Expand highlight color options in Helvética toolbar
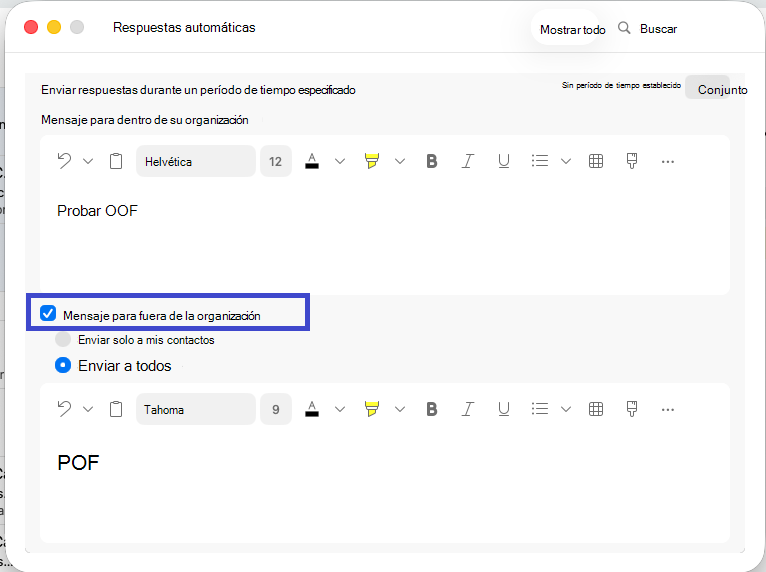The image size is (766, 572). (400, 161)
